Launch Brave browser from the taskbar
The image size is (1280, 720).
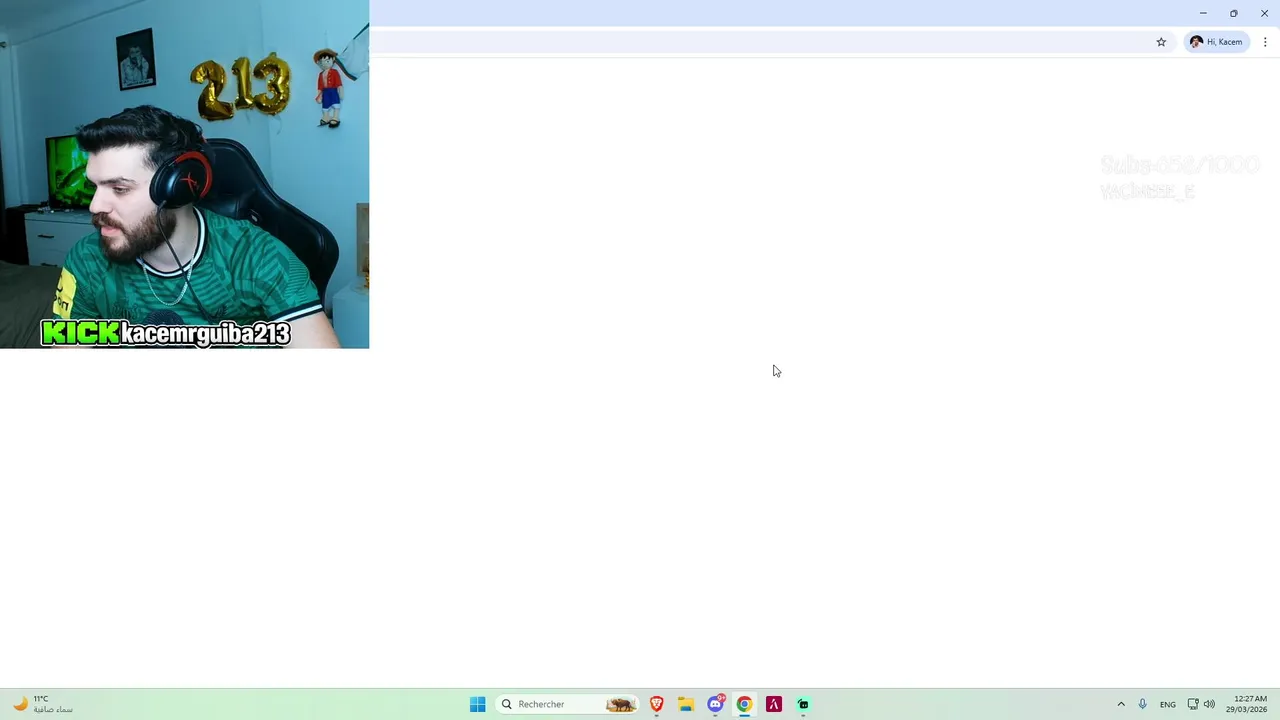pos(657,704)
